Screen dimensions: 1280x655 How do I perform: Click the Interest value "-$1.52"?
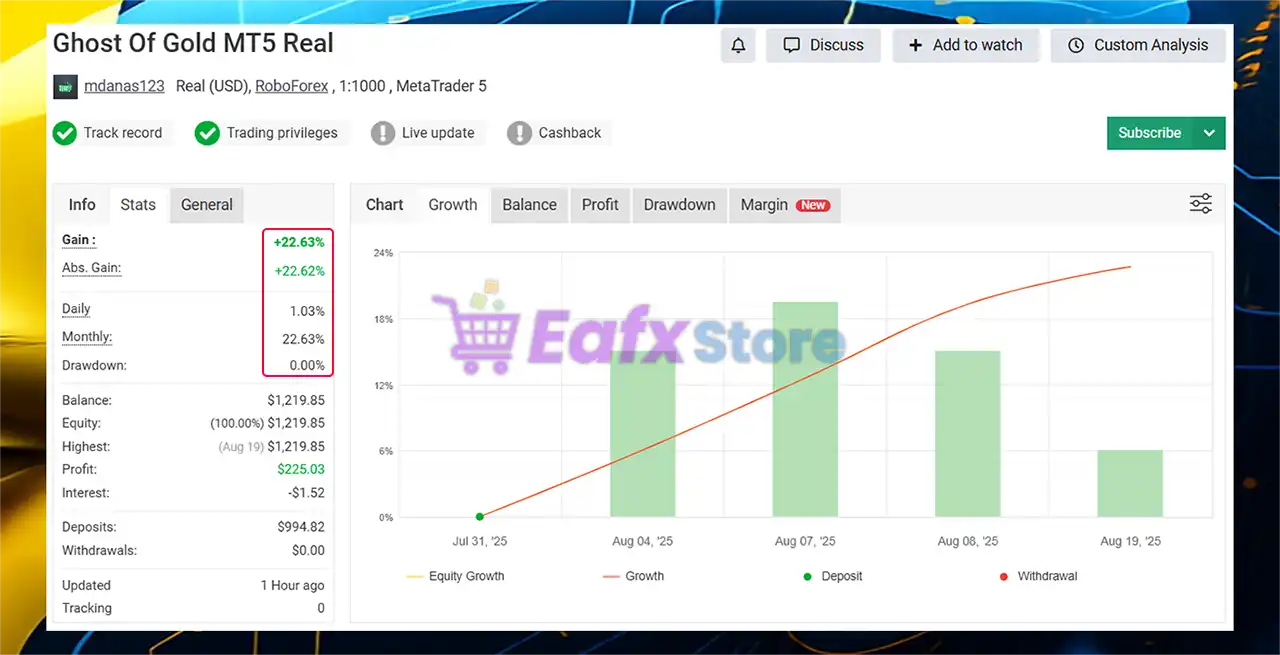click(305, 493)
